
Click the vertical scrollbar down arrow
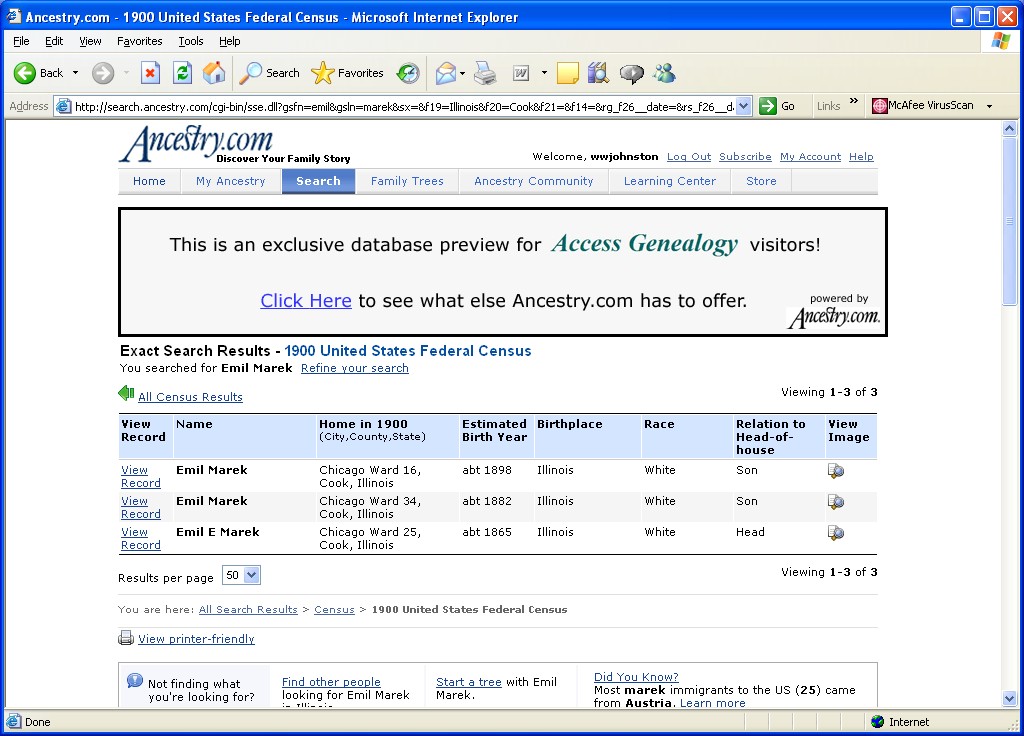[x=1010, y=699]
